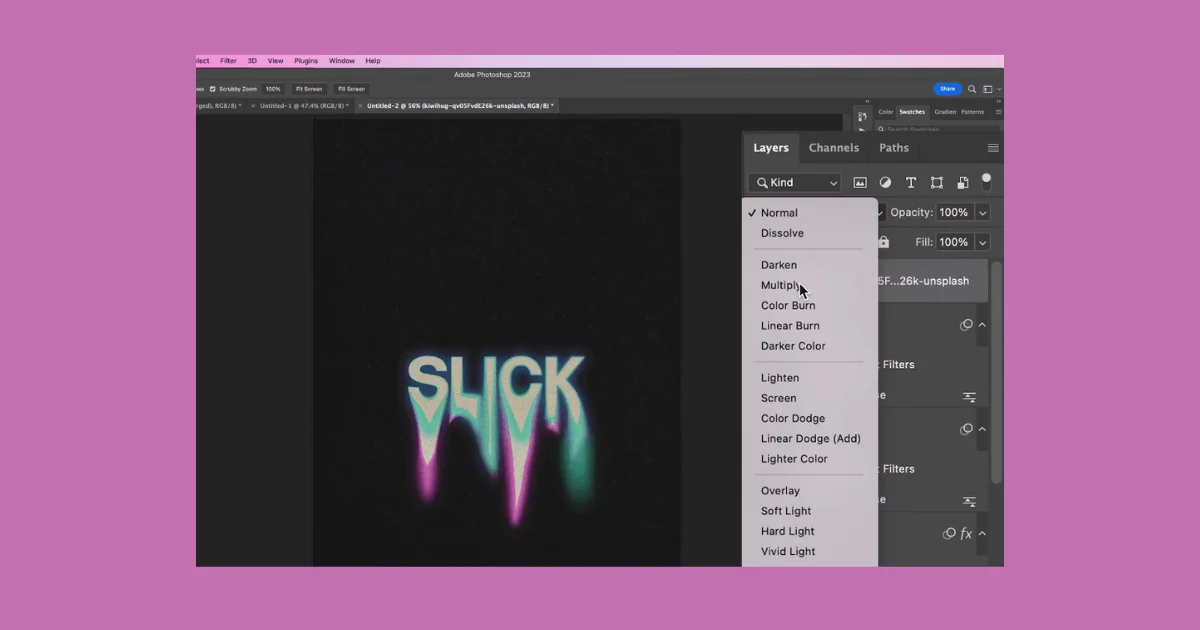The width and height of the screenshot is (1200, 630).
Task: Click the filter for adjustment layers icon
Action: 885,182
